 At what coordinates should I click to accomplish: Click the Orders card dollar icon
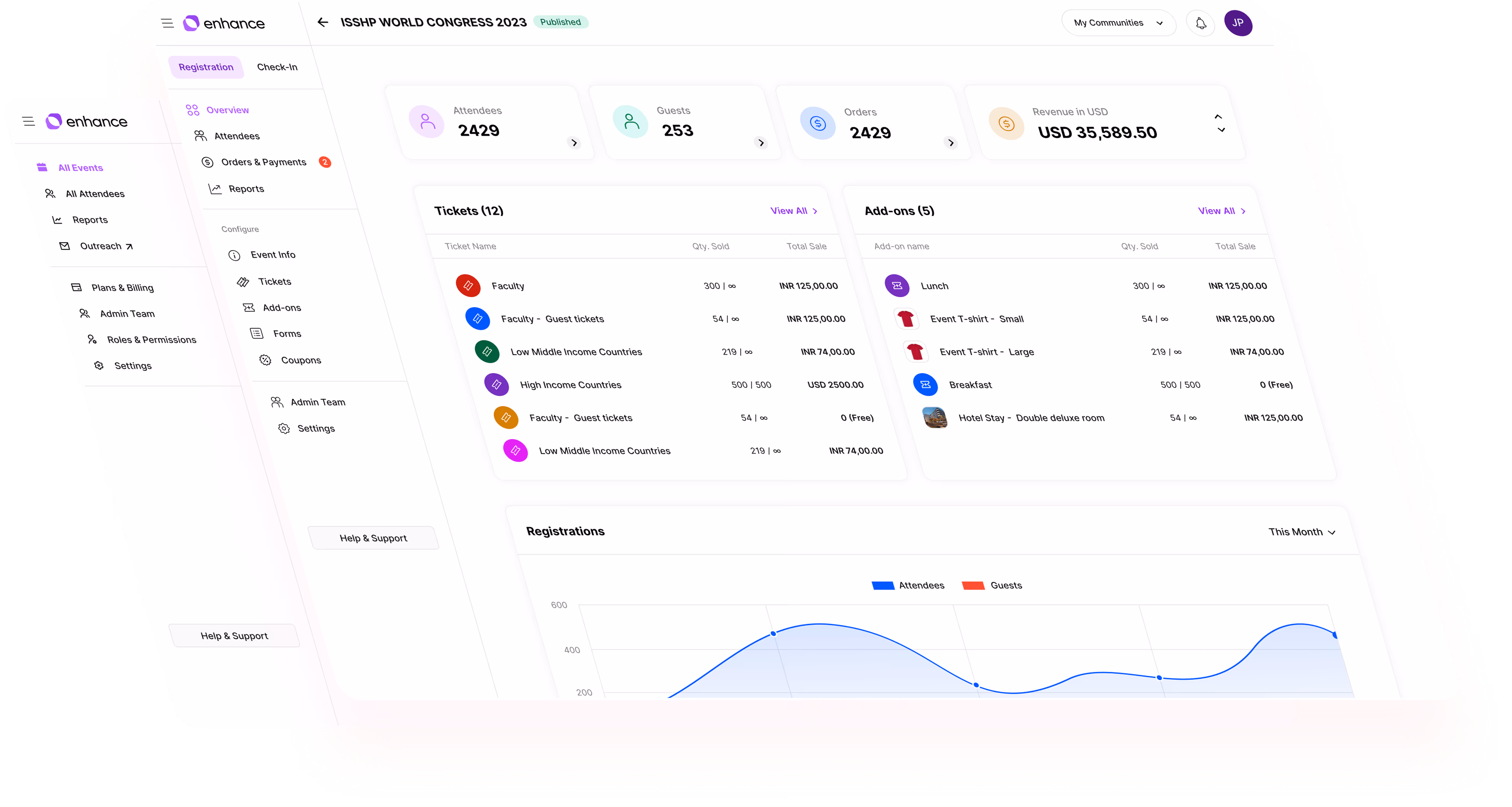[x=818, y=123]
